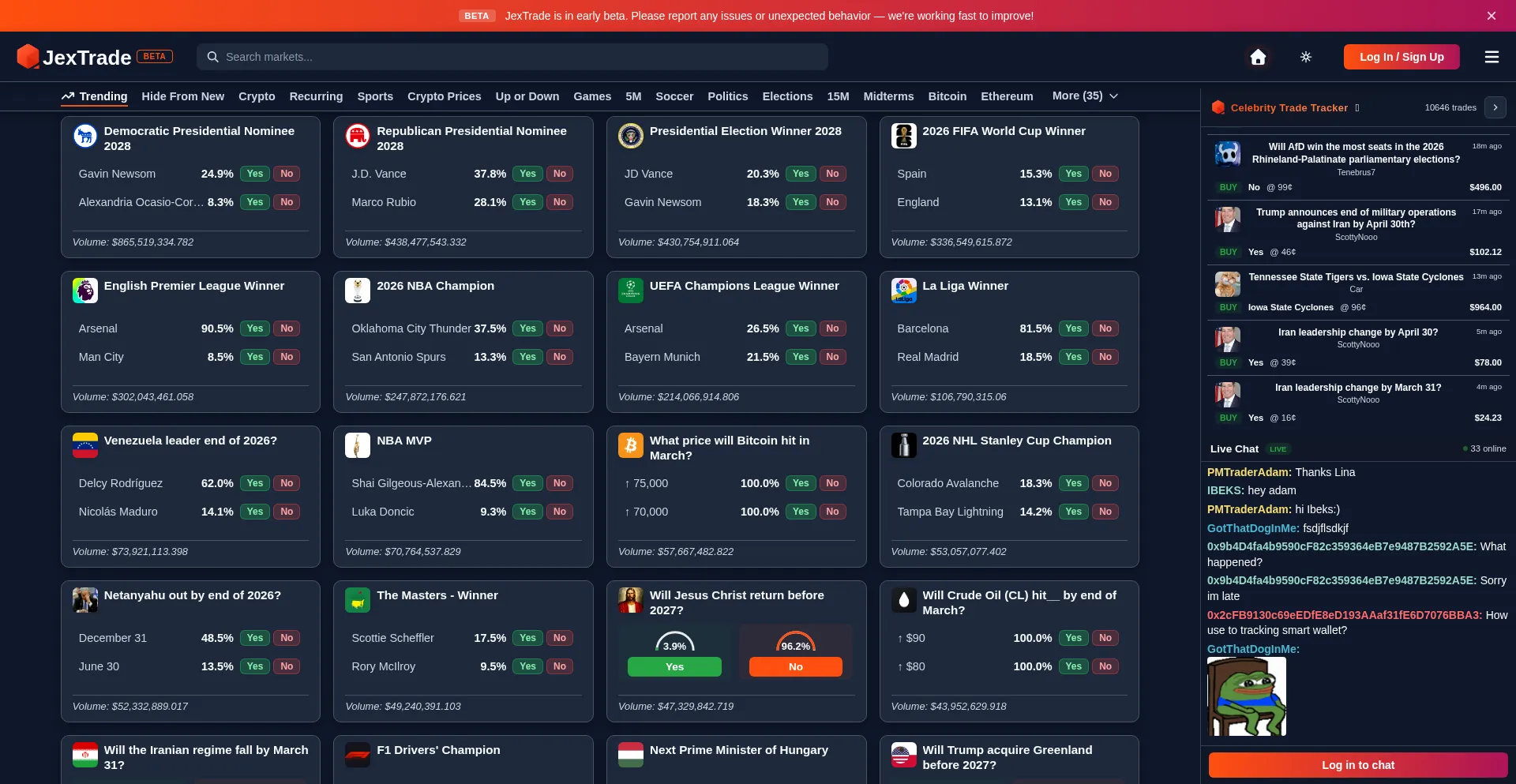1516x784 pixels.
Task: Expand the More (35) categories dropdown
Action: [x=1085, y=96]
